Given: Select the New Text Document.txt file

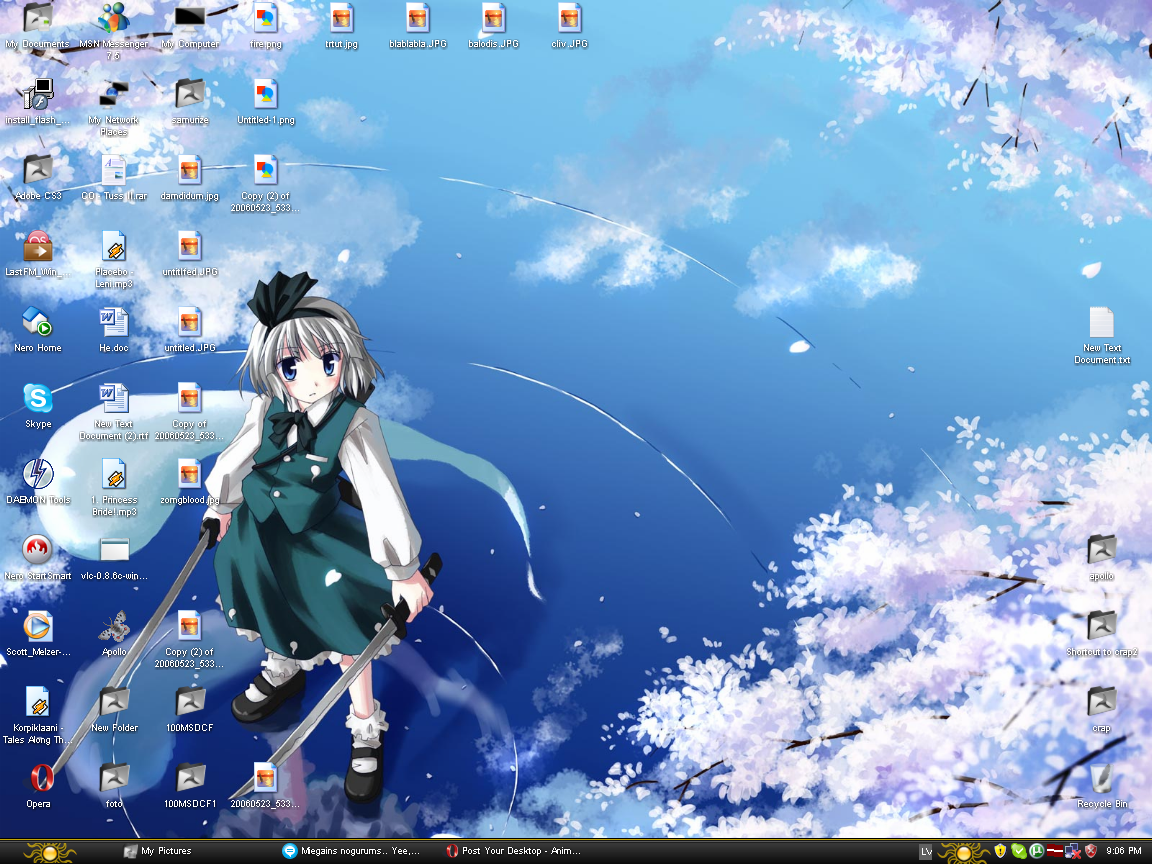Looking at the screenshot, I should pyautogui.click(x=1101, y=335).
